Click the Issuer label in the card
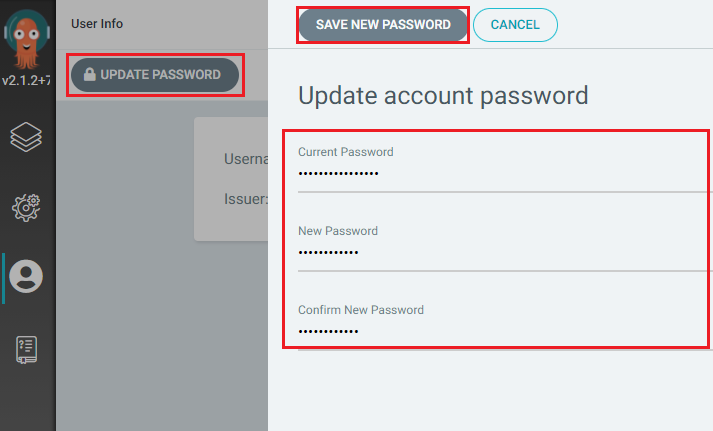 click(245, 199)
